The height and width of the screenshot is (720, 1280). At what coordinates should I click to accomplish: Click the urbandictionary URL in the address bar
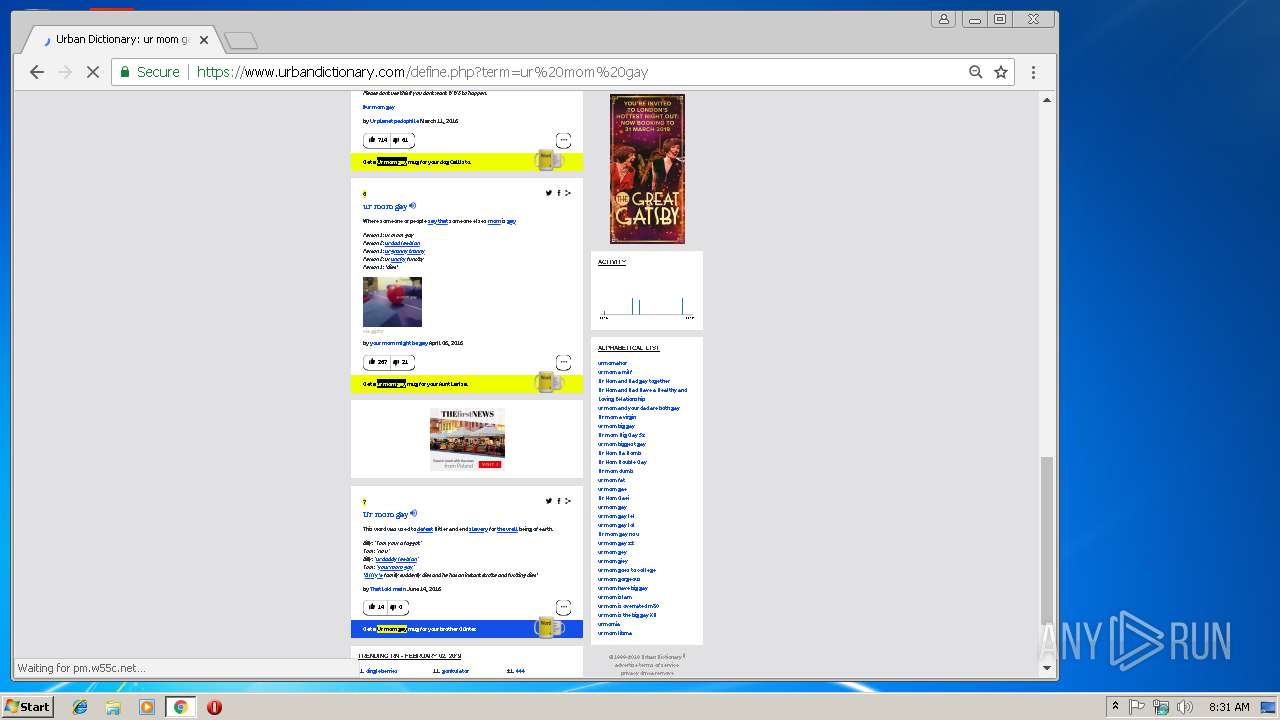click(422, 72)
